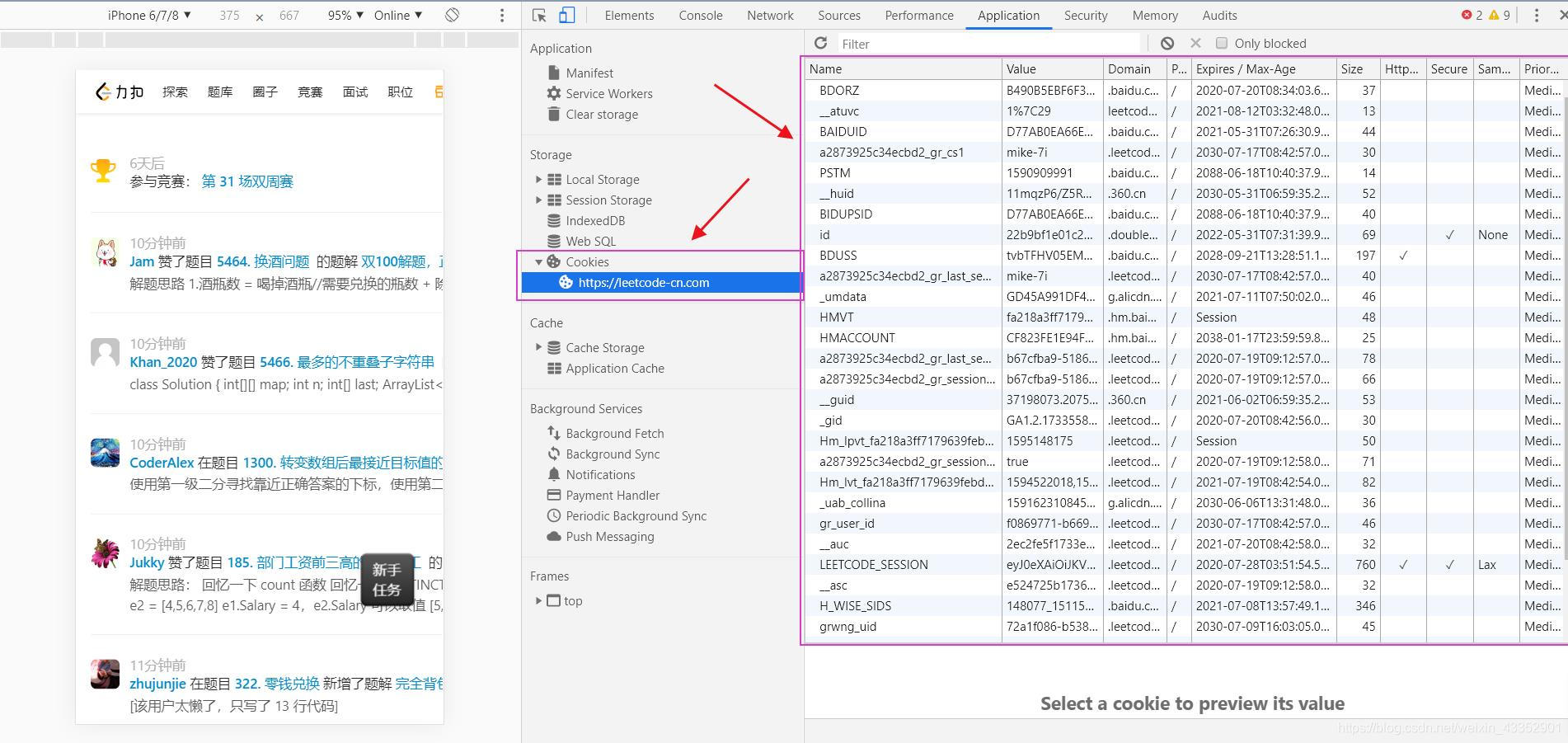Enable the Only blocked checkbox
Image resolution: width=1568 pixels, height=743 pixels.
[1222, 43]
